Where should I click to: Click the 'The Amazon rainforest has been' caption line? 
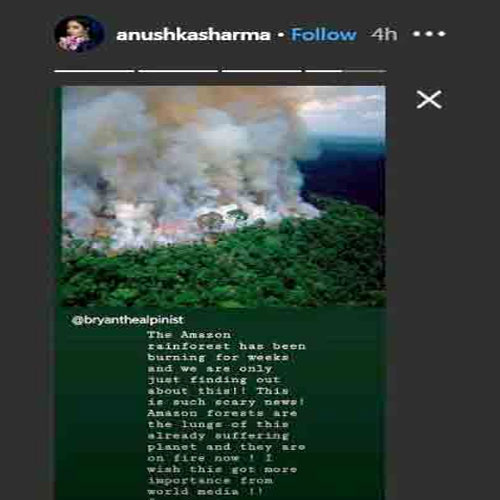pos(226,340)
